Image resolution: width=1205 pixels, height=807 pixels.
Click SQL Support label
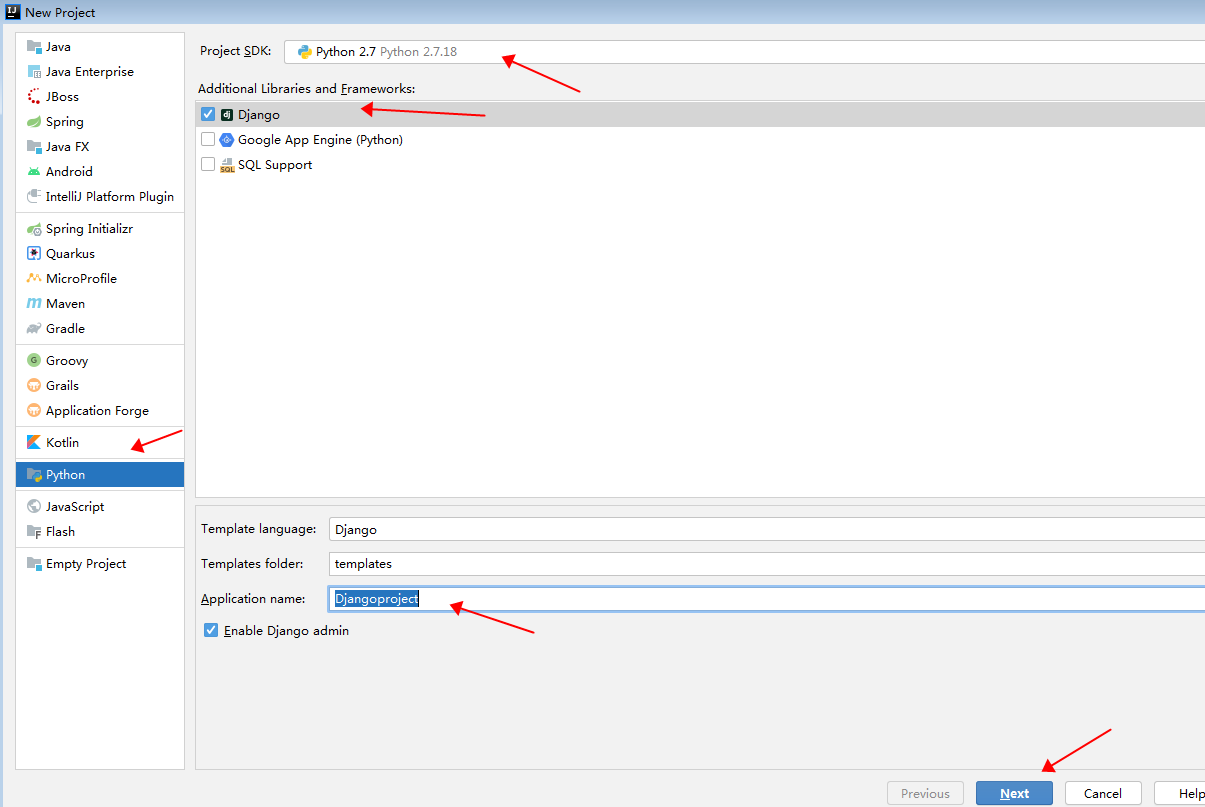point(275,165)
